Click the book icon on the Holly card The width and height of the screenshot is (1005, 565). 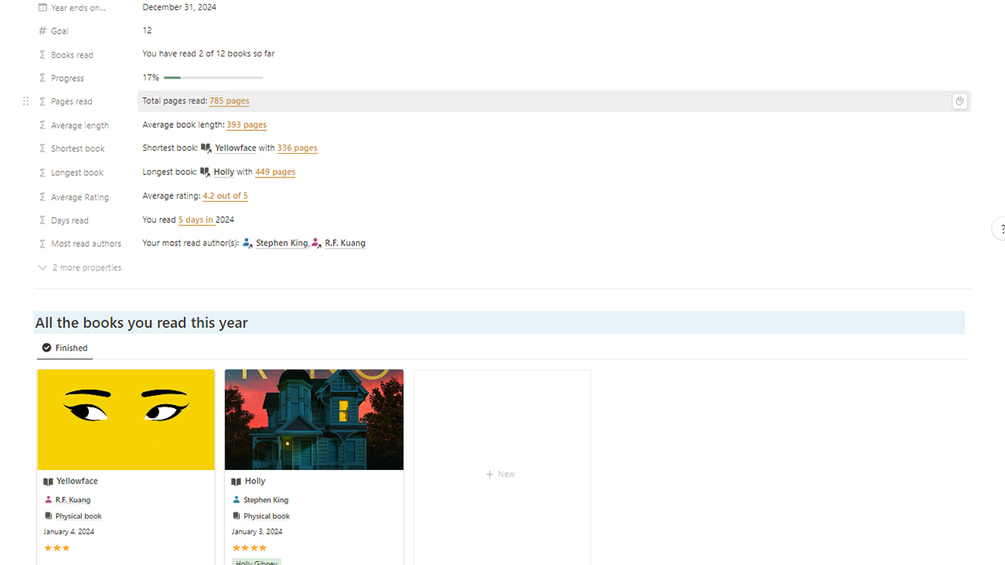[x=236, y=481]
